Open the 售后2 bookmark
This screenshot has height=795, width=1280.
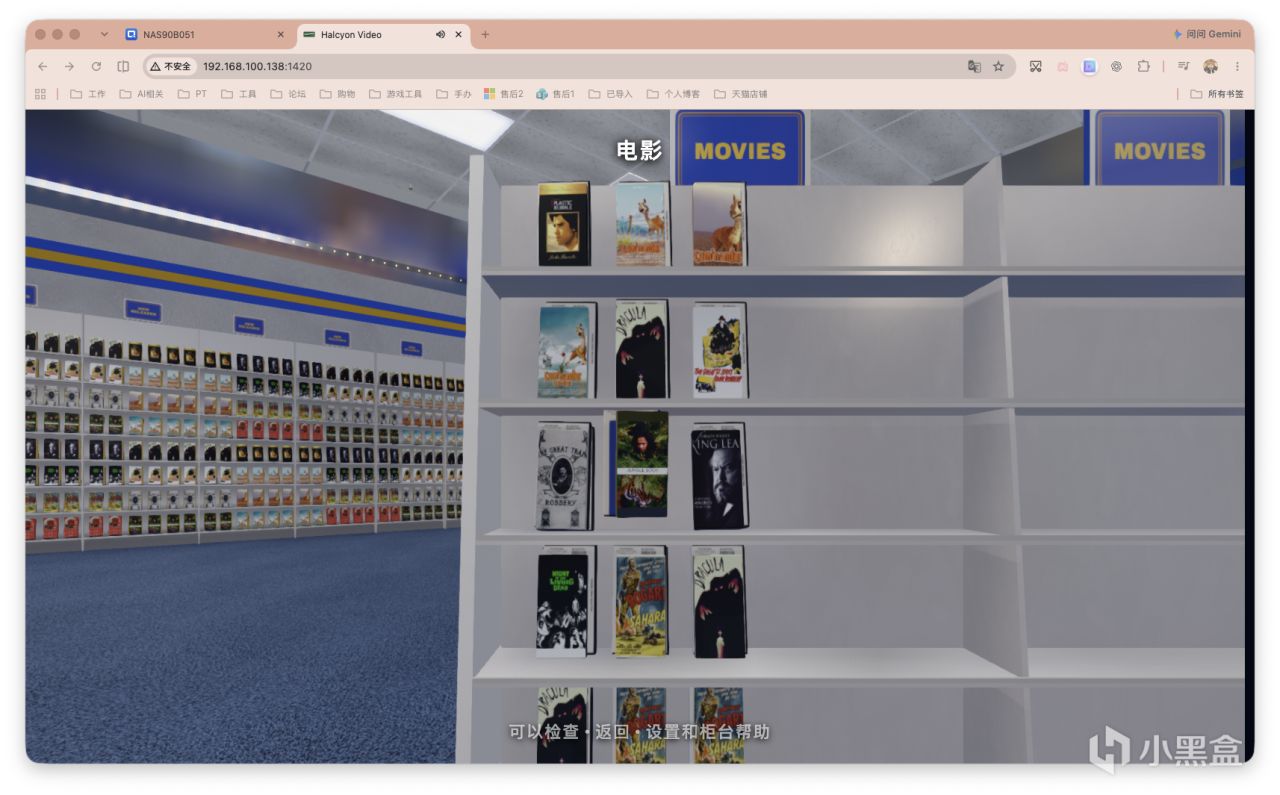[504, 94]
